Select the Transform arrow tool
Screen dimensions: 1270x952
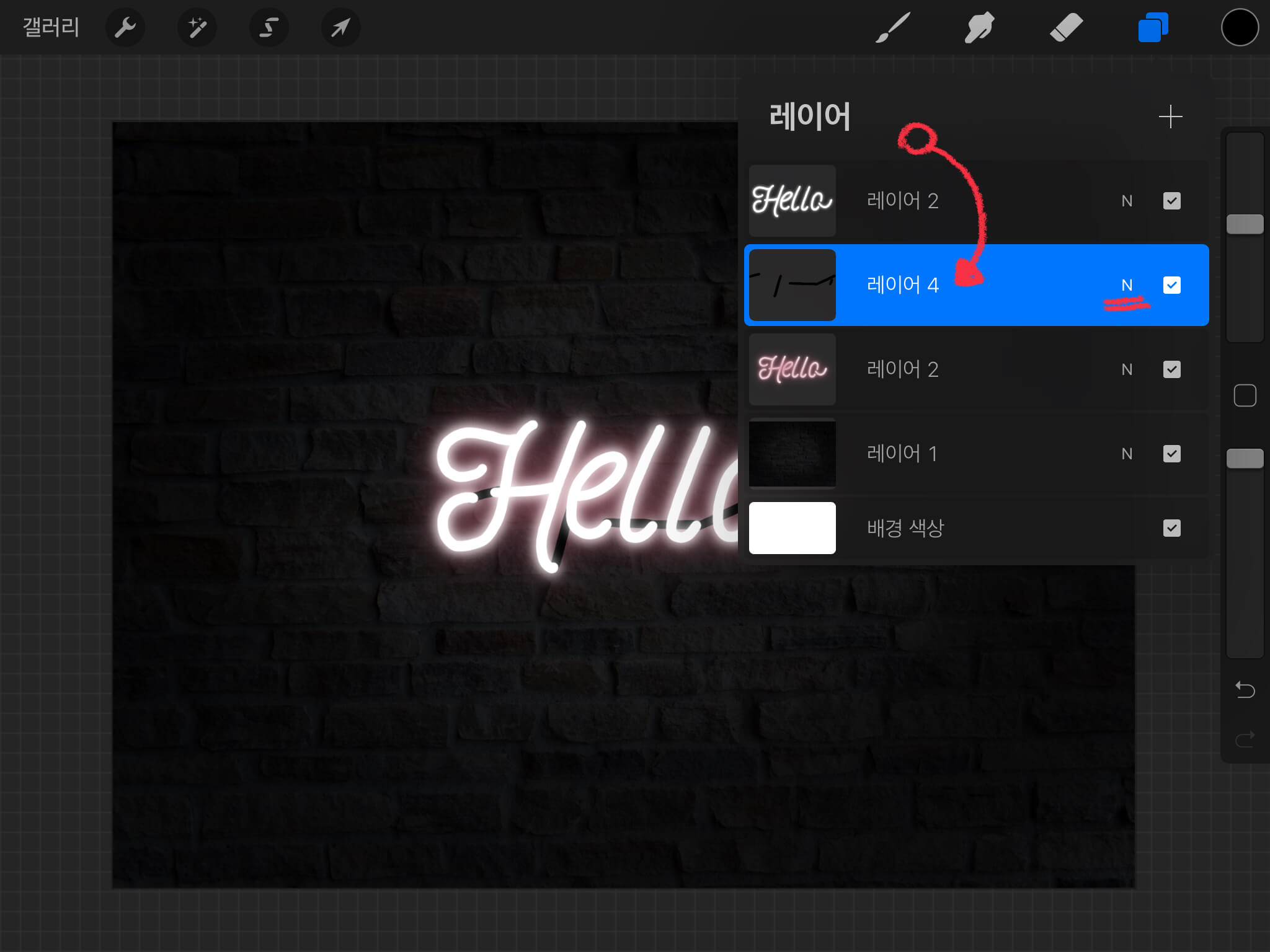340,27
